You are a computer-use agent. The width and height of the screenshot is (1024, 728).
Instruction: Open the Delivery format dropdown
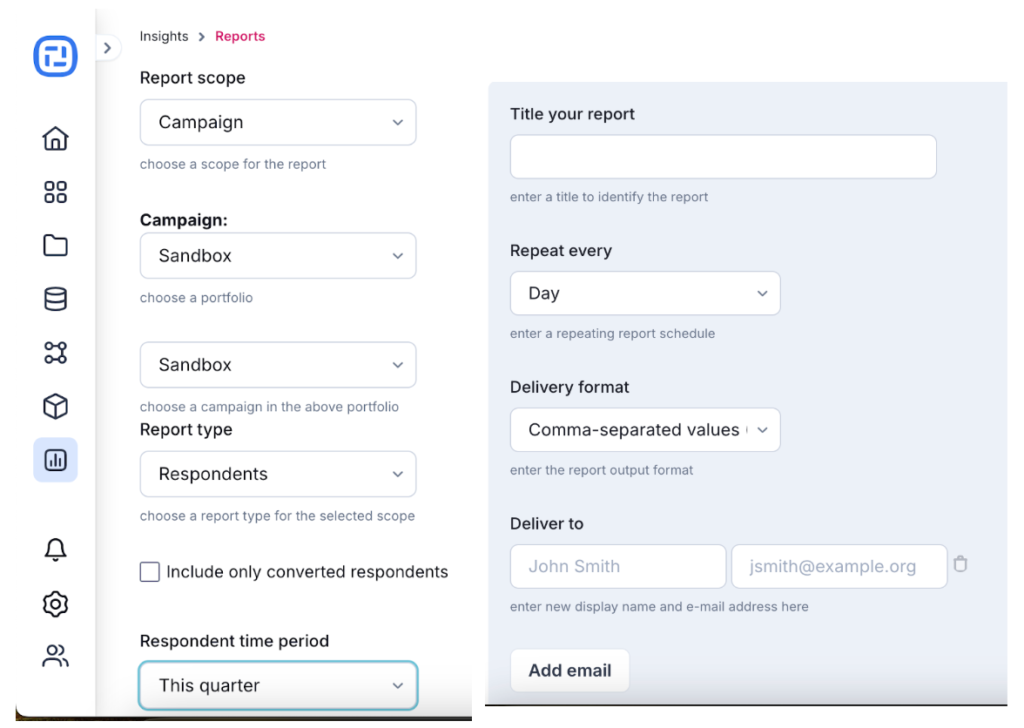coord(645,430)
